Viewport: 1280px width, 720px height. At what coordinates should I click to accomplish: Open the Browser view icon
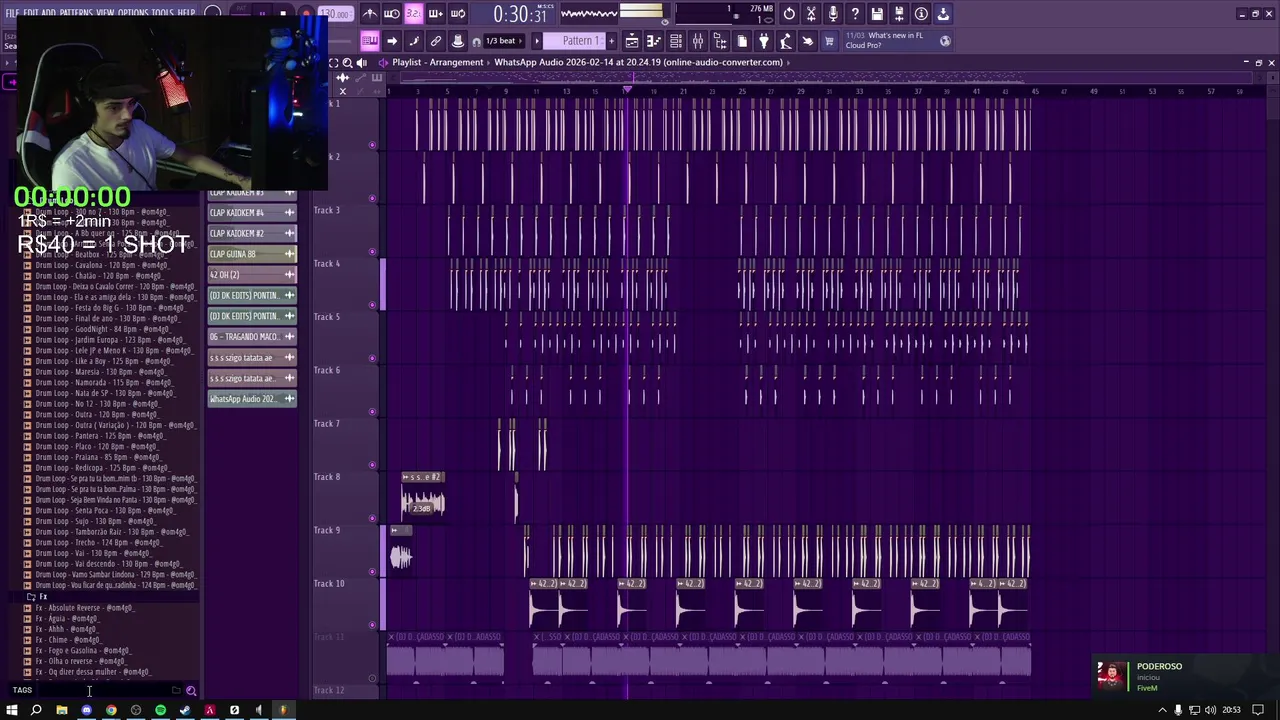[x=720, y=41]
